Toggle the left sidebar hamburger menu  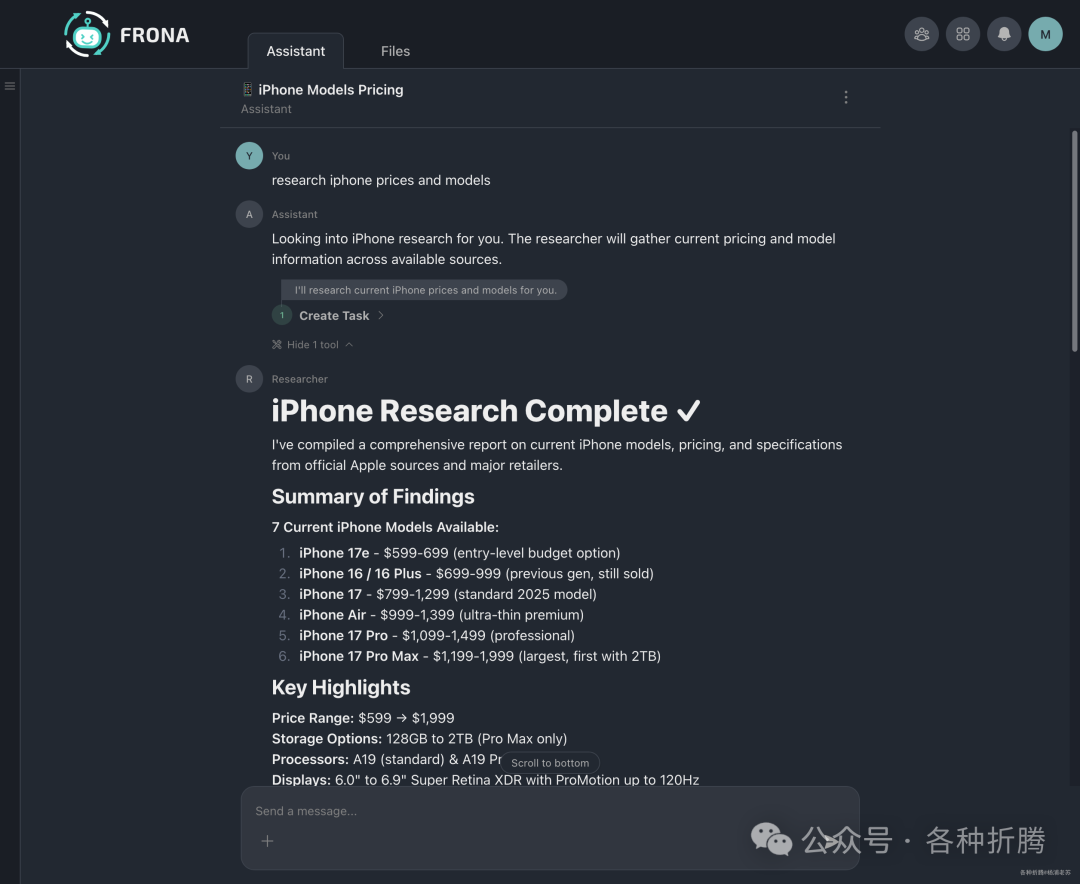(10, 86)
